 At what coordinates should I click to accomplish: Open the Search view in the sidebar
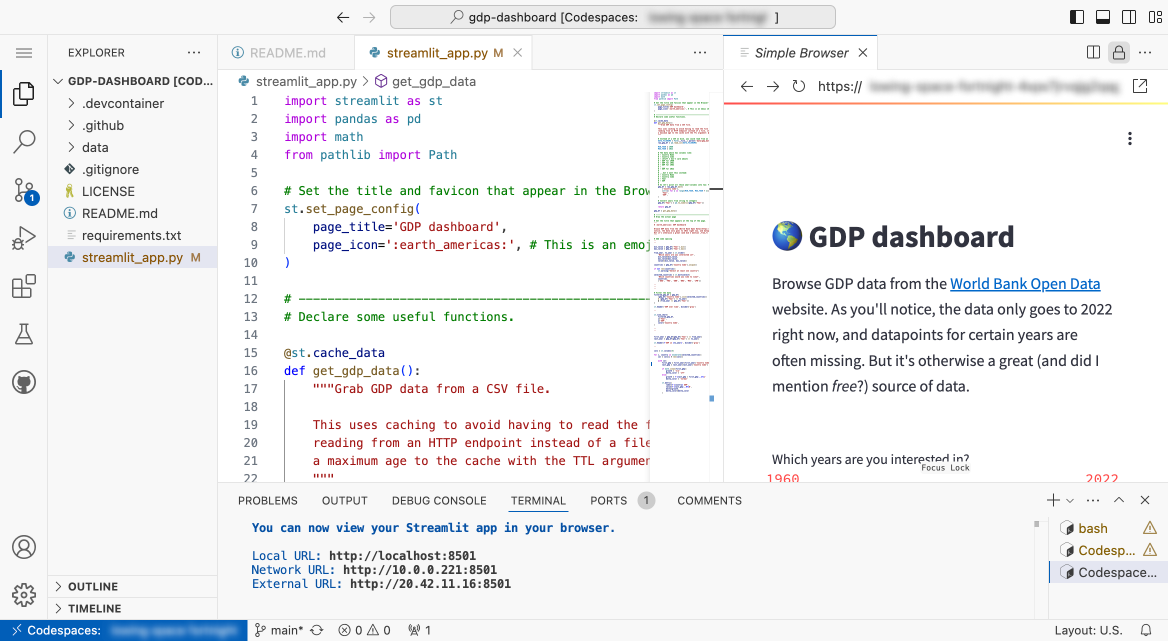[x=24, y=141]
